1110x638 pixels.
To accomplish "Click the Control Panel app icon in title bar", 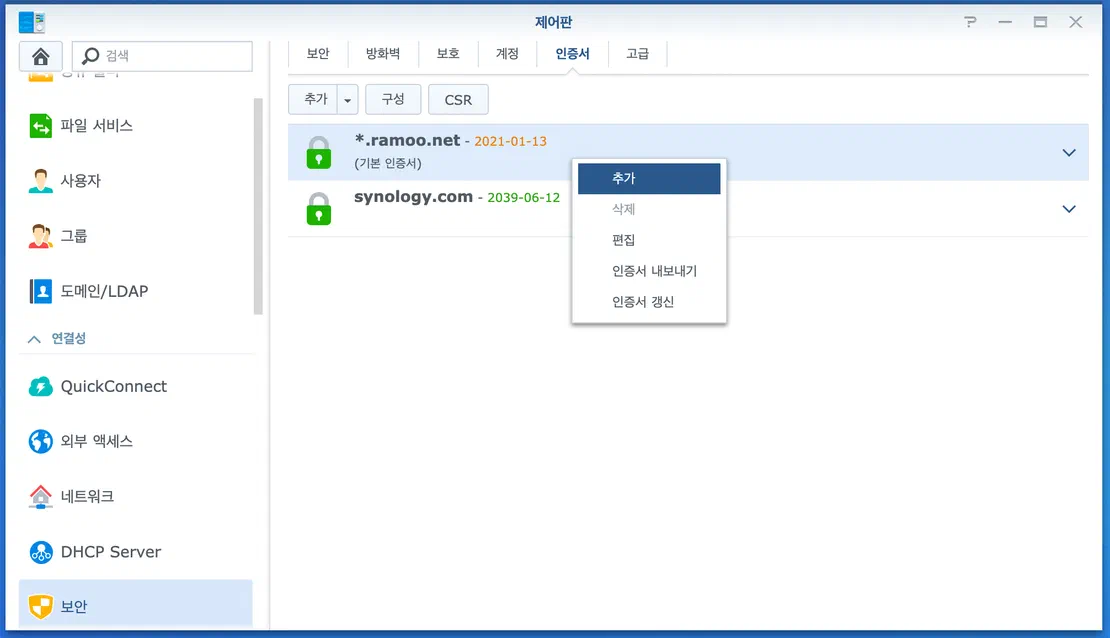I will 31,23.
